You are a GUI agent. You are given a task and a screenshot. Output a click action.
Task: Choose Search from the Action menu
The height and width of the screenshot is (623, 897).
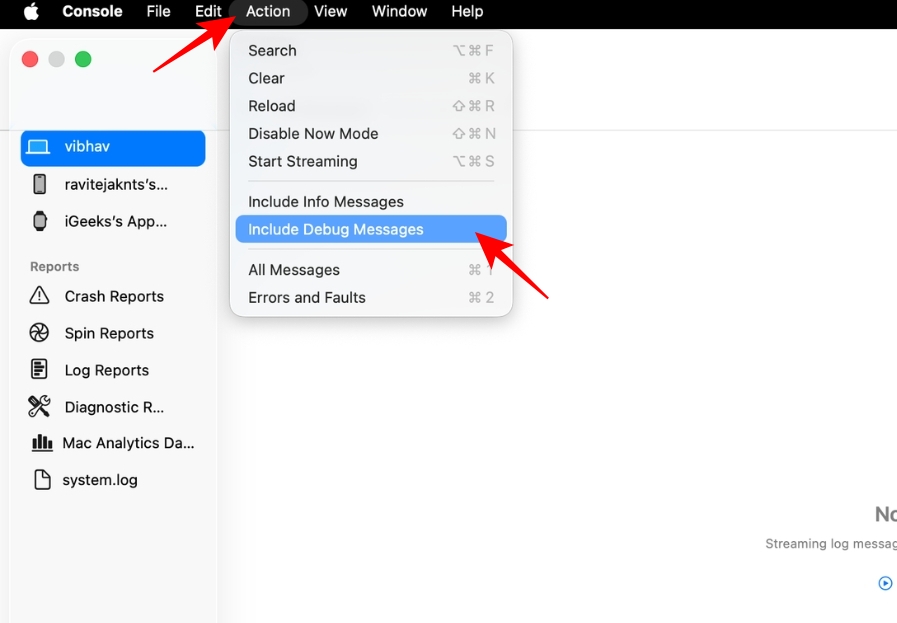pyautogui.click(x=371, y=50)
